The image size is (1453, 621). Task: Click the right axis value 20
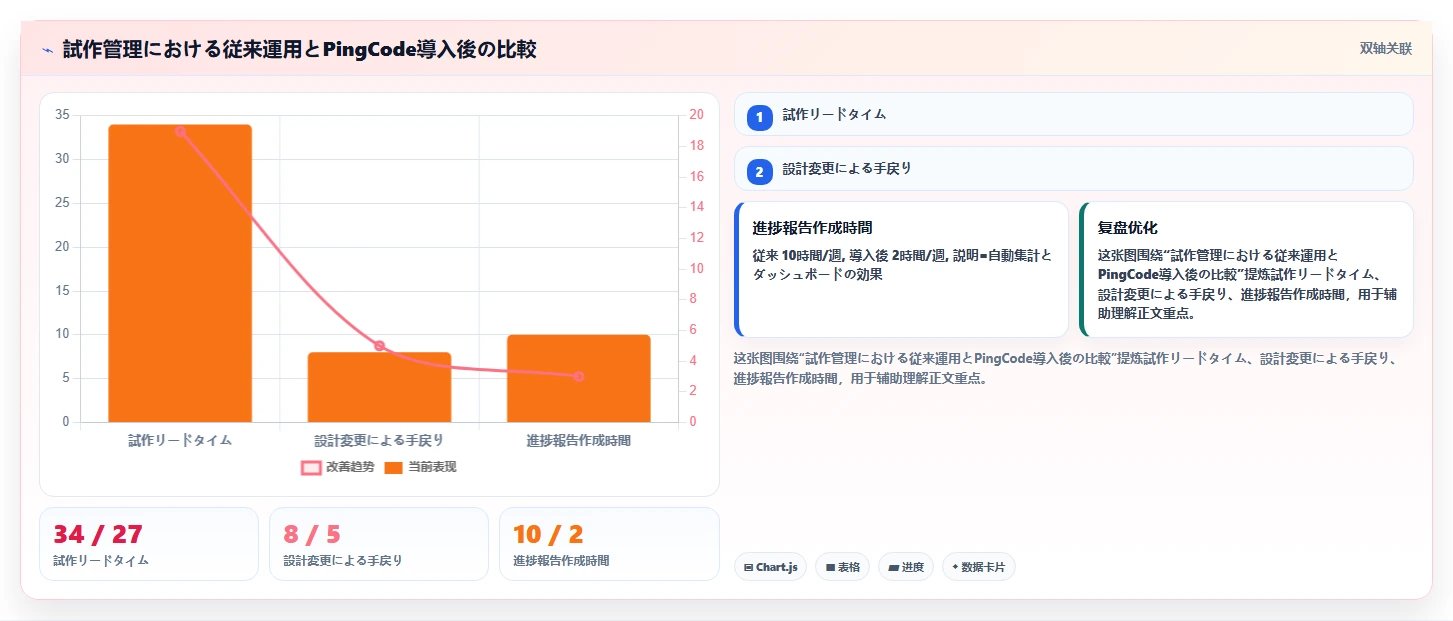point(696,115)
